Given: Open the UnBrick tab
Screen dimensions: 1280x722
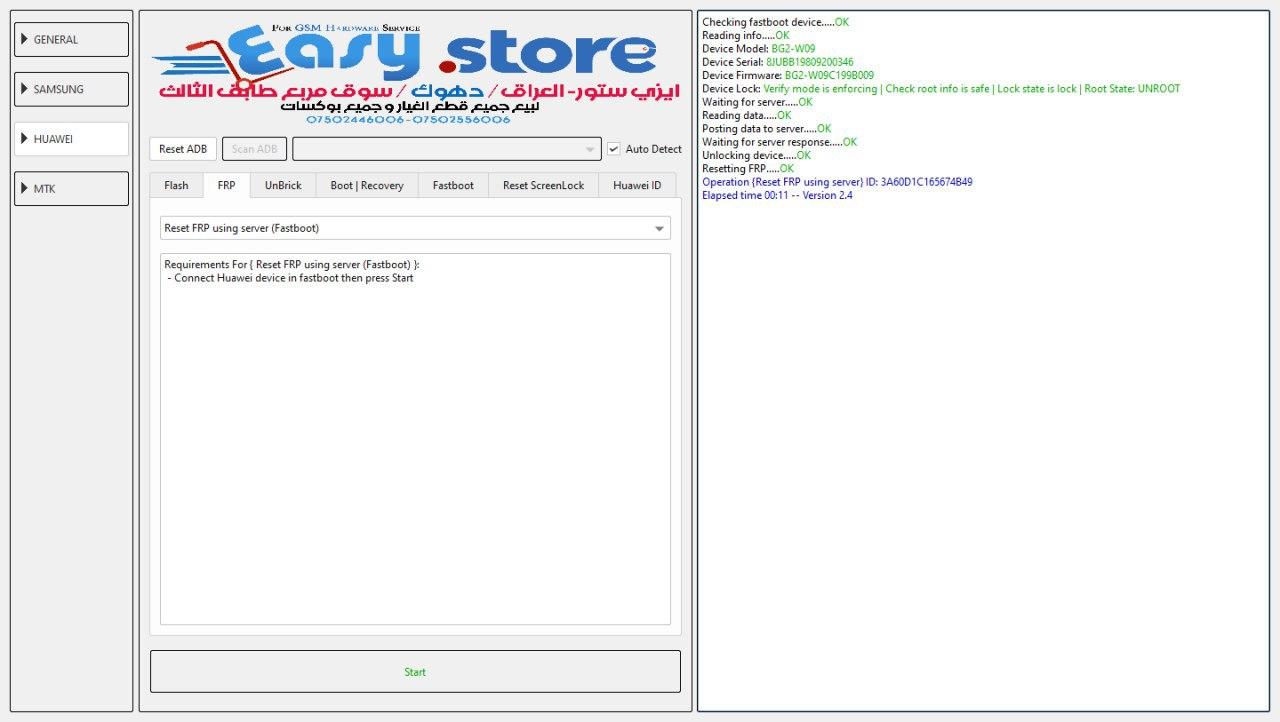Looking at the screenshot, I should [283, 185].
